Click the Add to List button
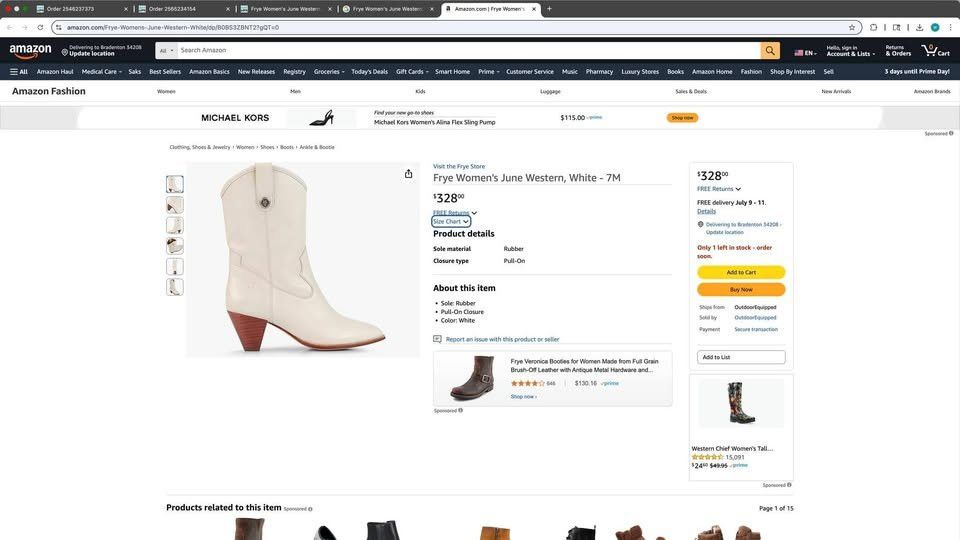 [741, 357]
